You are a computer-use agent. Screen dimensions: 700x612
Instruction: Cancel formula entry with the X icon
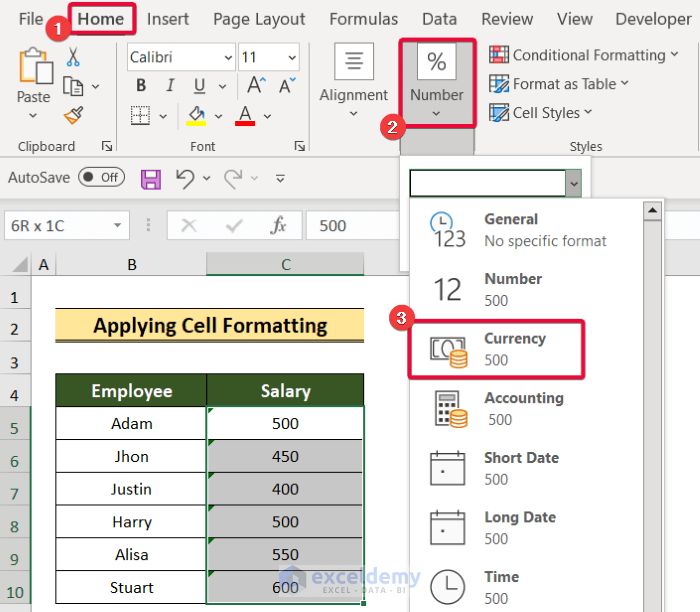pos(189,225)
